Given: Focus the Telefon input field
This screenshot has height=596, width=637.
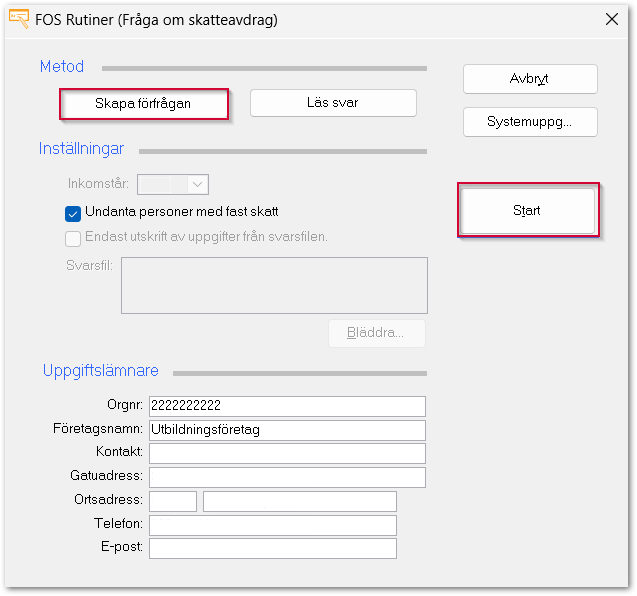Looking at the screenshot, I should 272,525.
